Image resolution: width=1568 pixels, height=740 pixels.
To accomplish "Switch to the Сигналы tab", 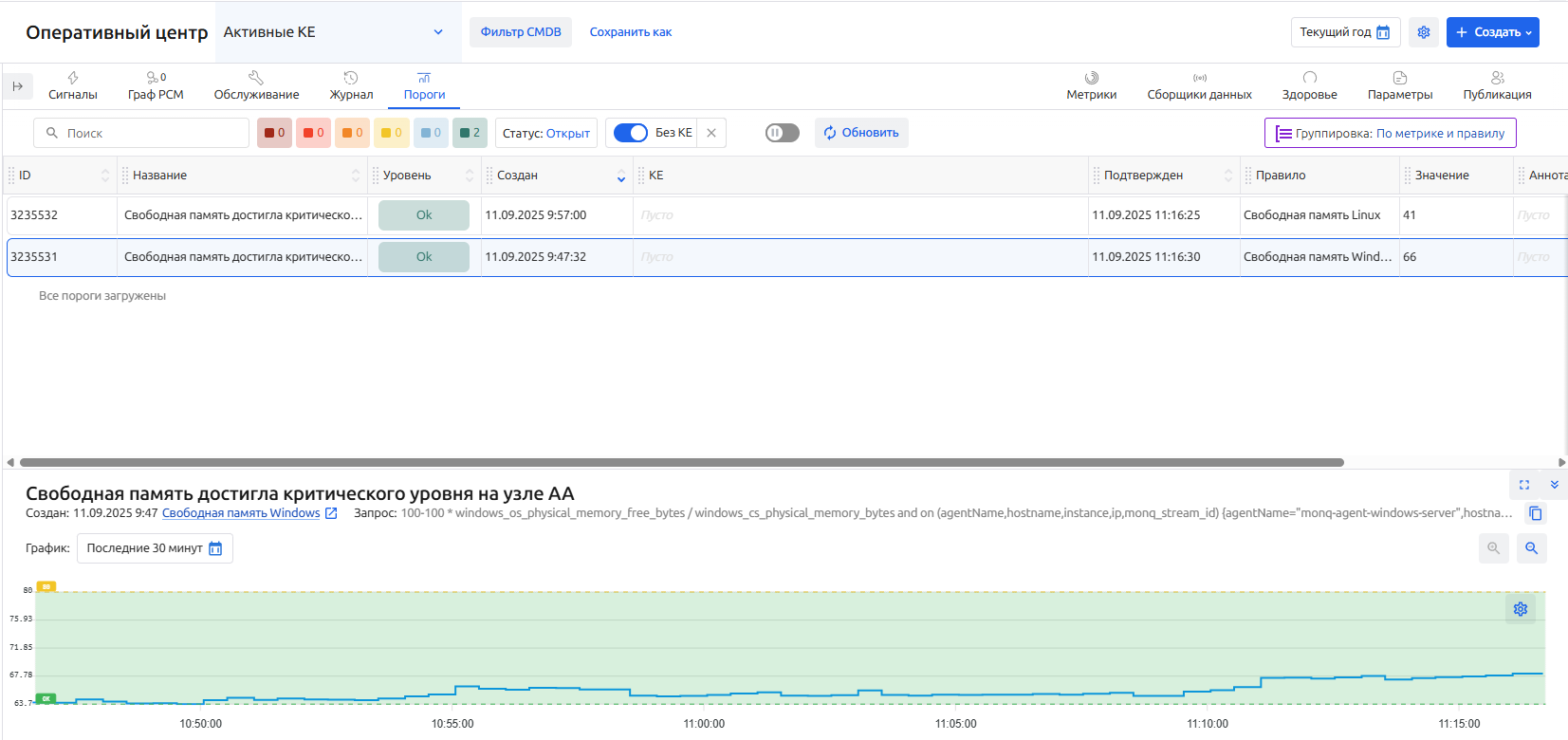I will (x=73, y=85).
